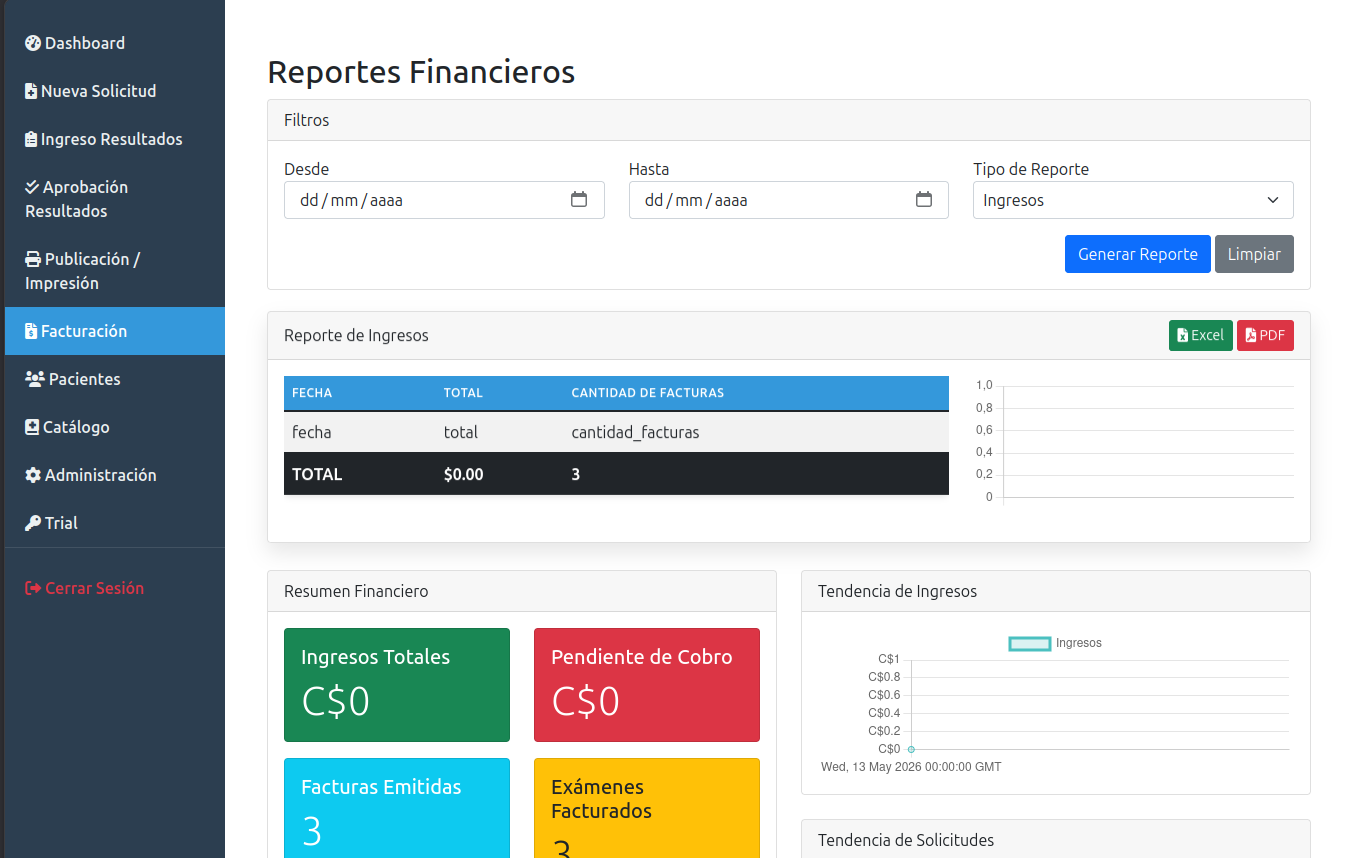This screenshot has height=858, width=1352.
Task: Click the Facturación invoice icon
Action: tap(31, 331)
